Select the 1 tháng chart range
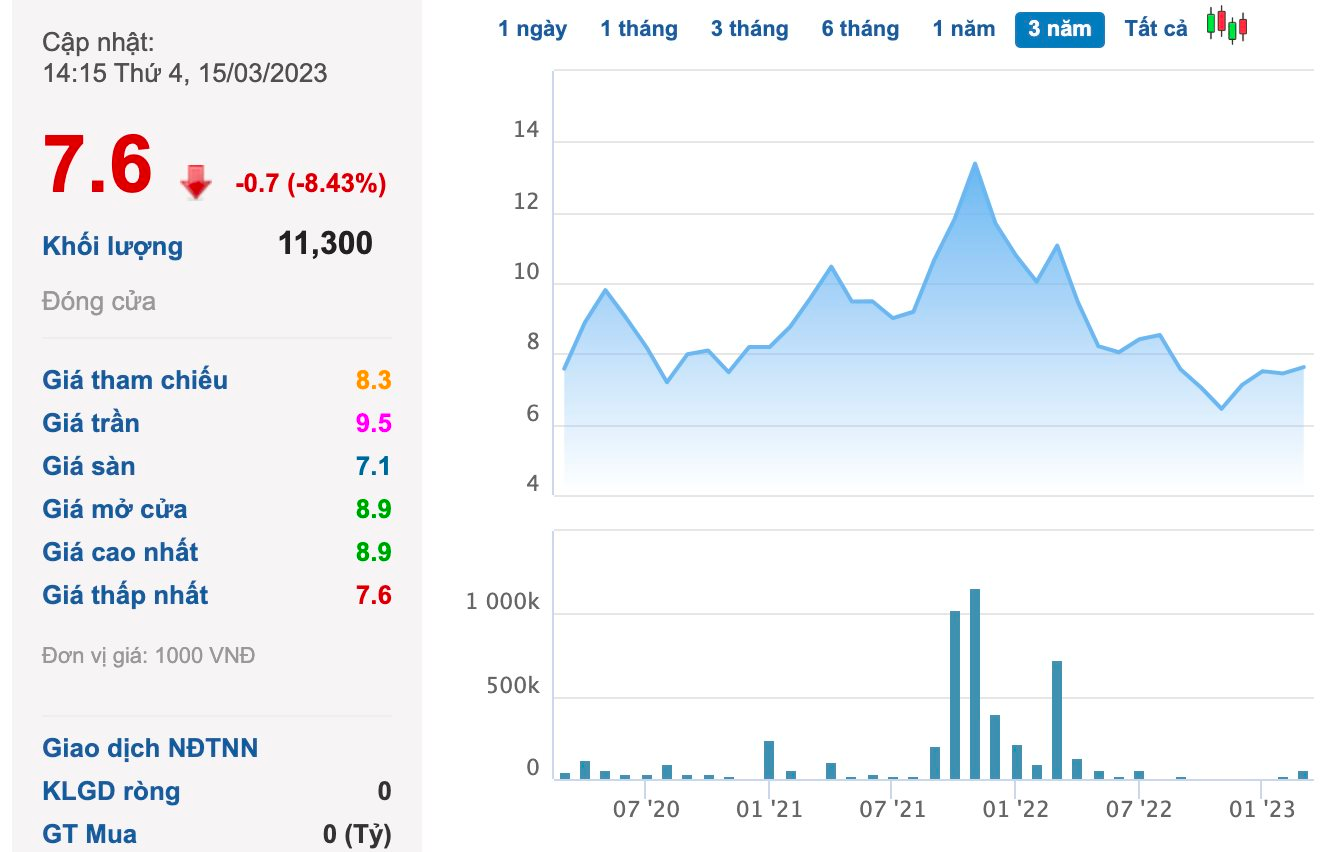The height and width of the screenshot is (852, 1326). pyautogui.click(x=639, y=29)
